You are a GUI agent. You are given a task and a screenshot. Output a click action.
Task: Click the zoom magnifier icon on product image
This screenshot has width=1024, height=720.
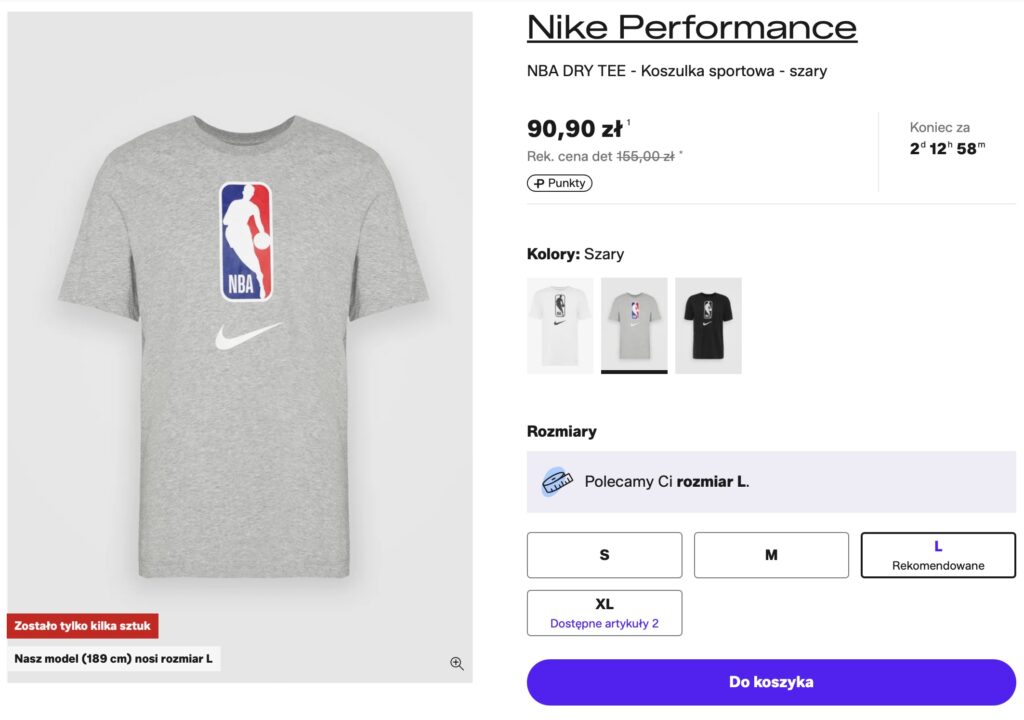[x=457, y=663]
